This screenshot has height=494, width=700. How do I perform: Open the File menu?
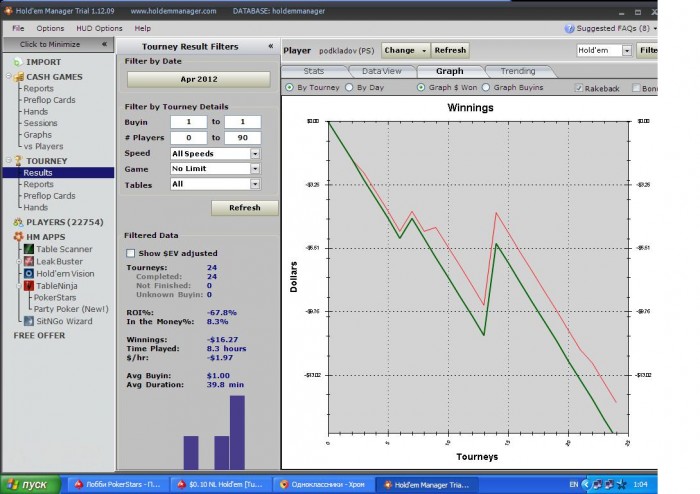(x=18, y=29)
